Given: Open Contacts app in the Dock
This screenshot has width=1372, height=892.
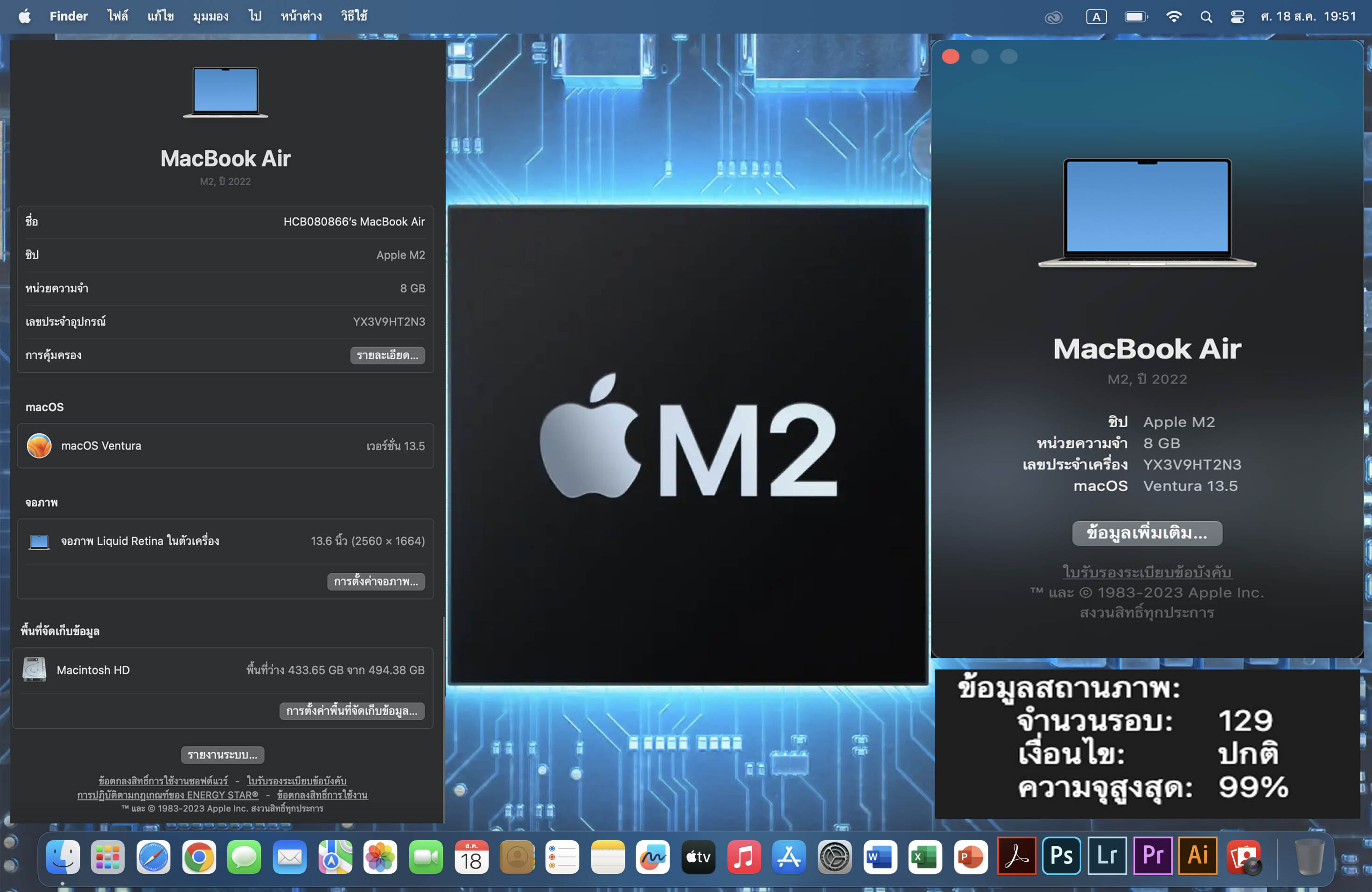Looking at the screenshot, I should [x=517, y=857].
